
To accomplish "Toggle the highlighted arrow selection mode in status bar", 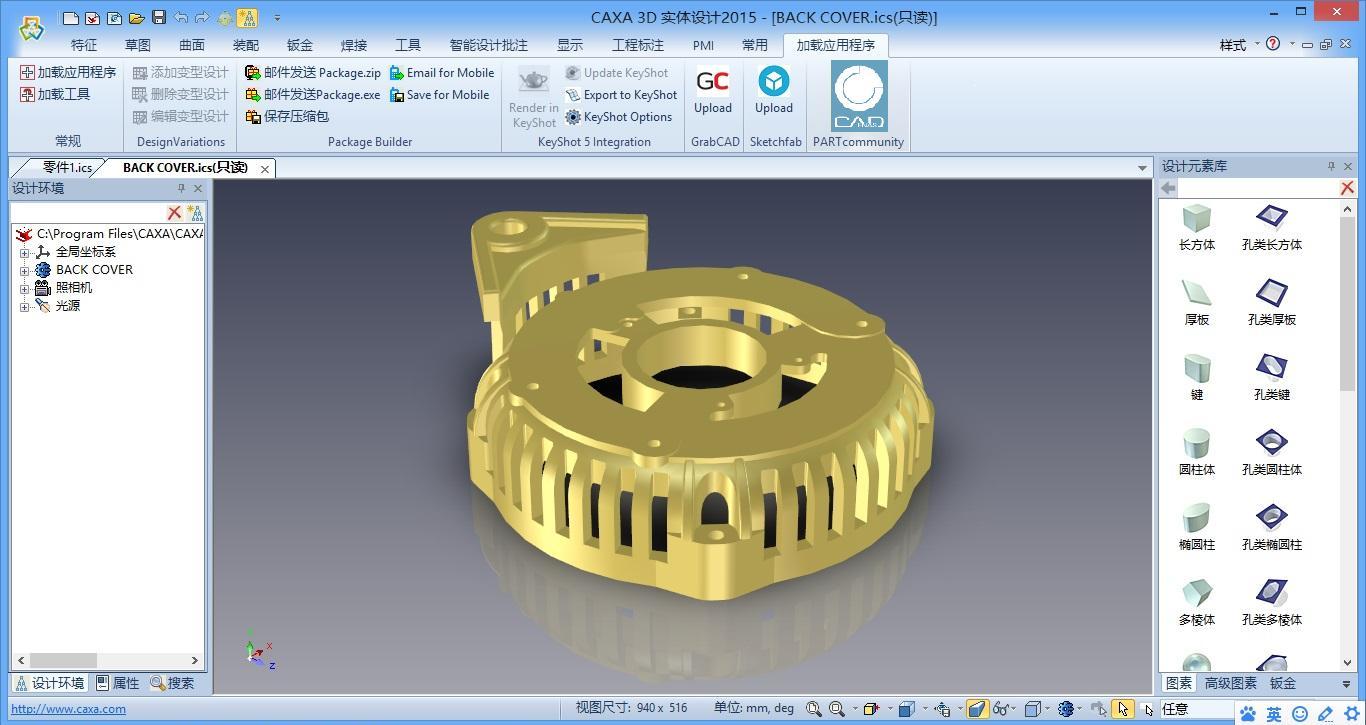I will coord(1123,709).
